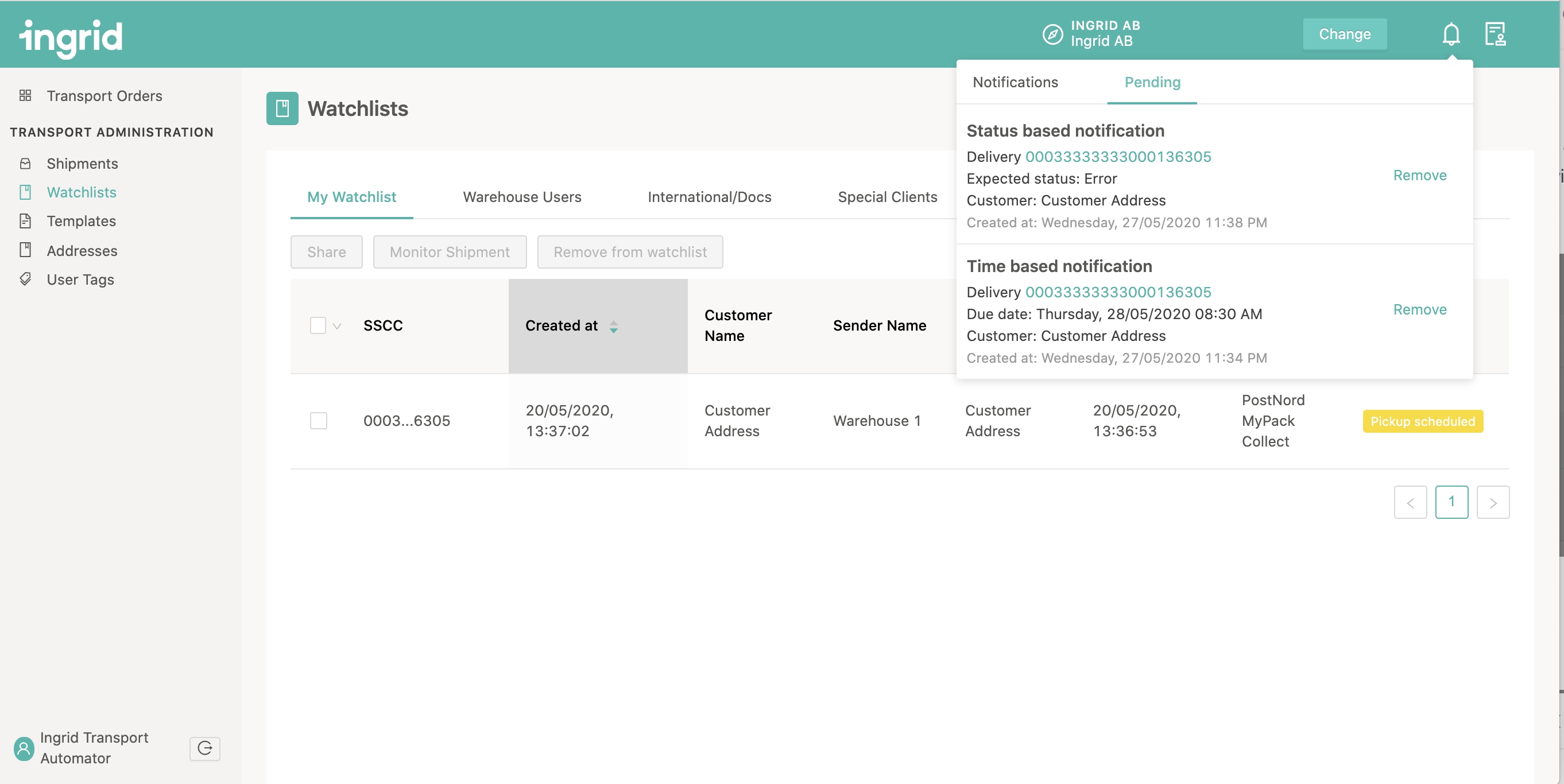
Task: Switch to the My Watchlist tab
Action: point(351,197)
